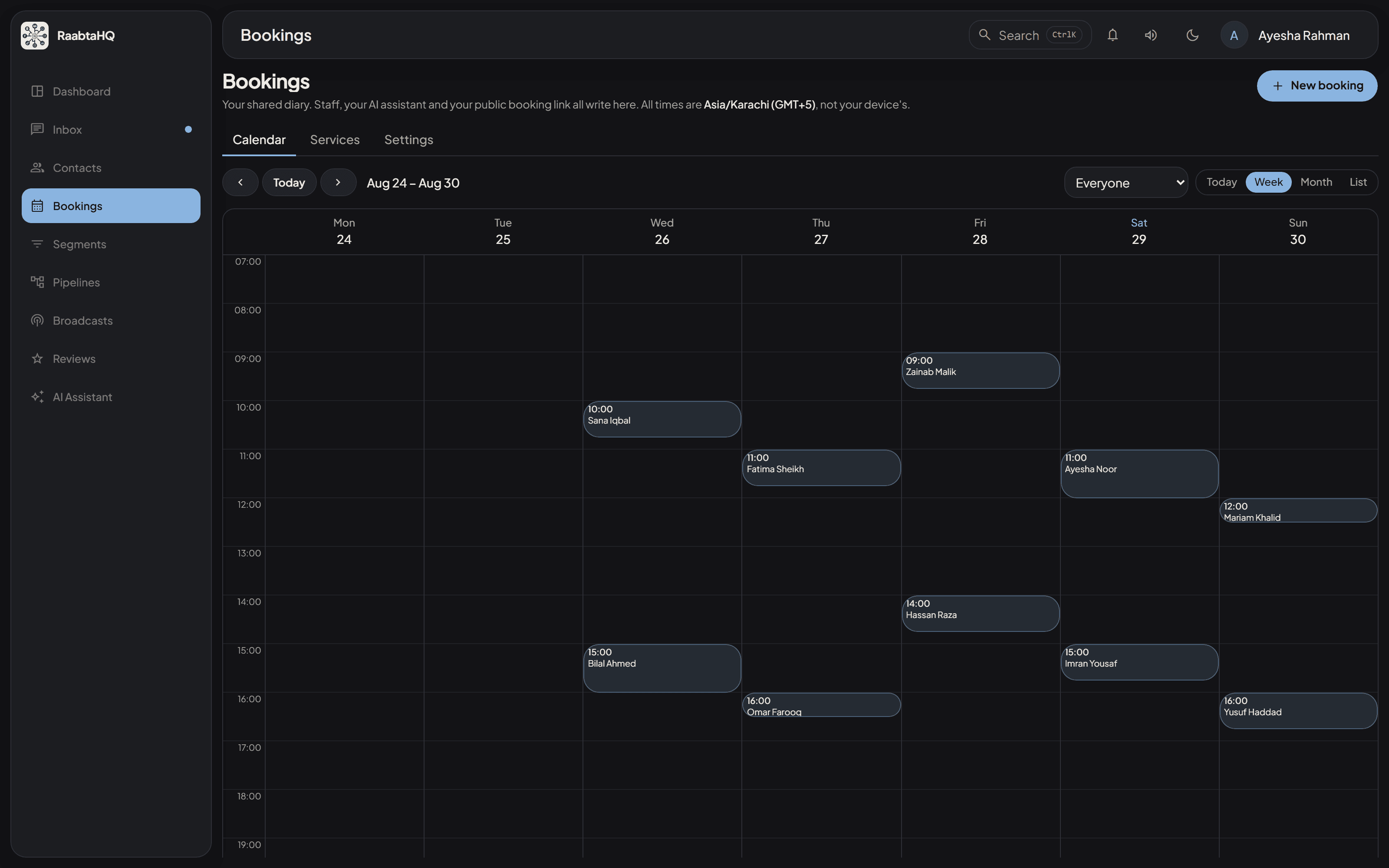The height and width of the screenshot is (868, 1389).
Task: Toggle dark mode moon icon
Action: [1192, 35]
